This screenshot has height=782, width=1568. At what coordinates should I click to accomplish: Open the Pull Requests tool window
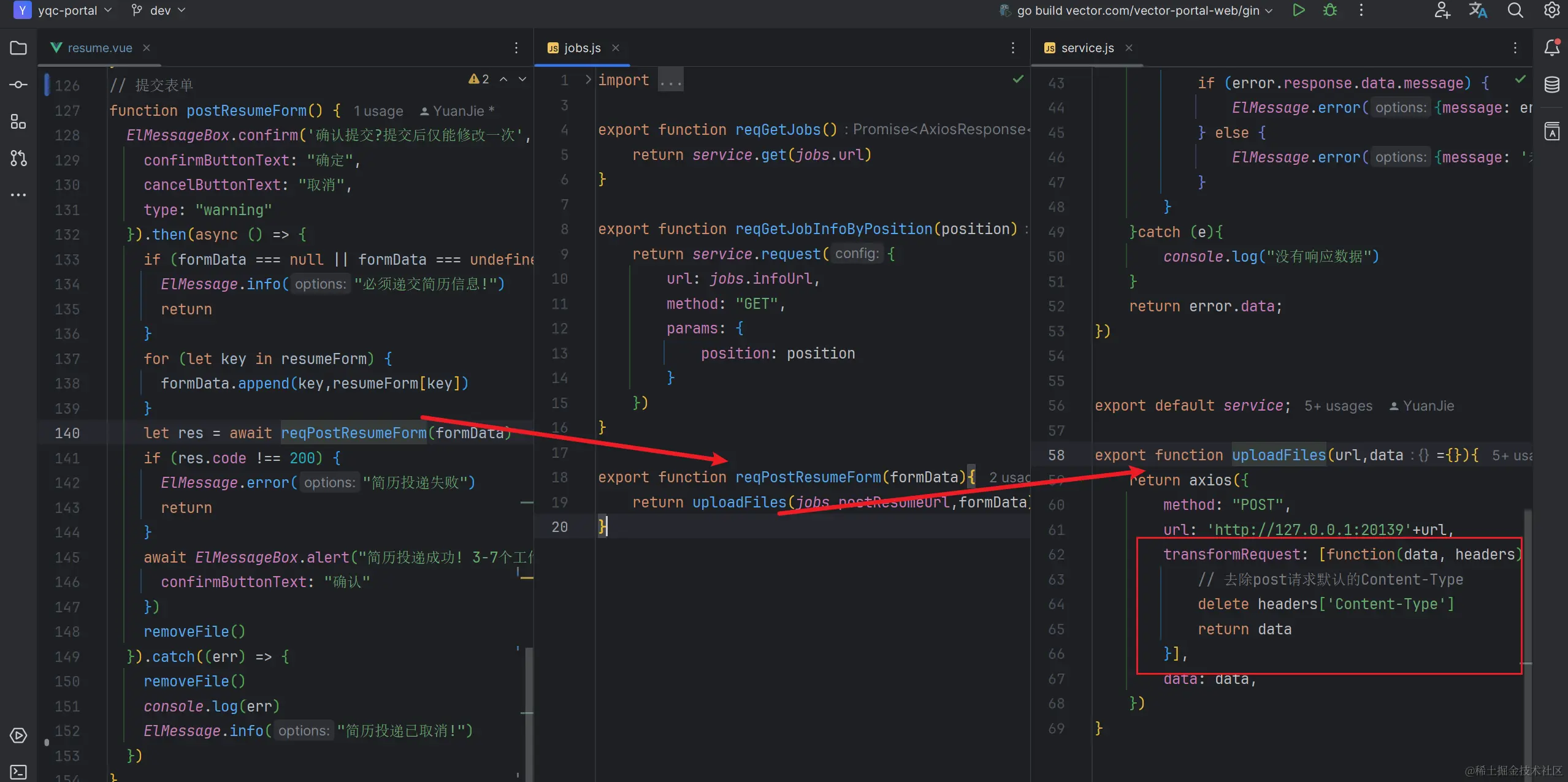18,158
